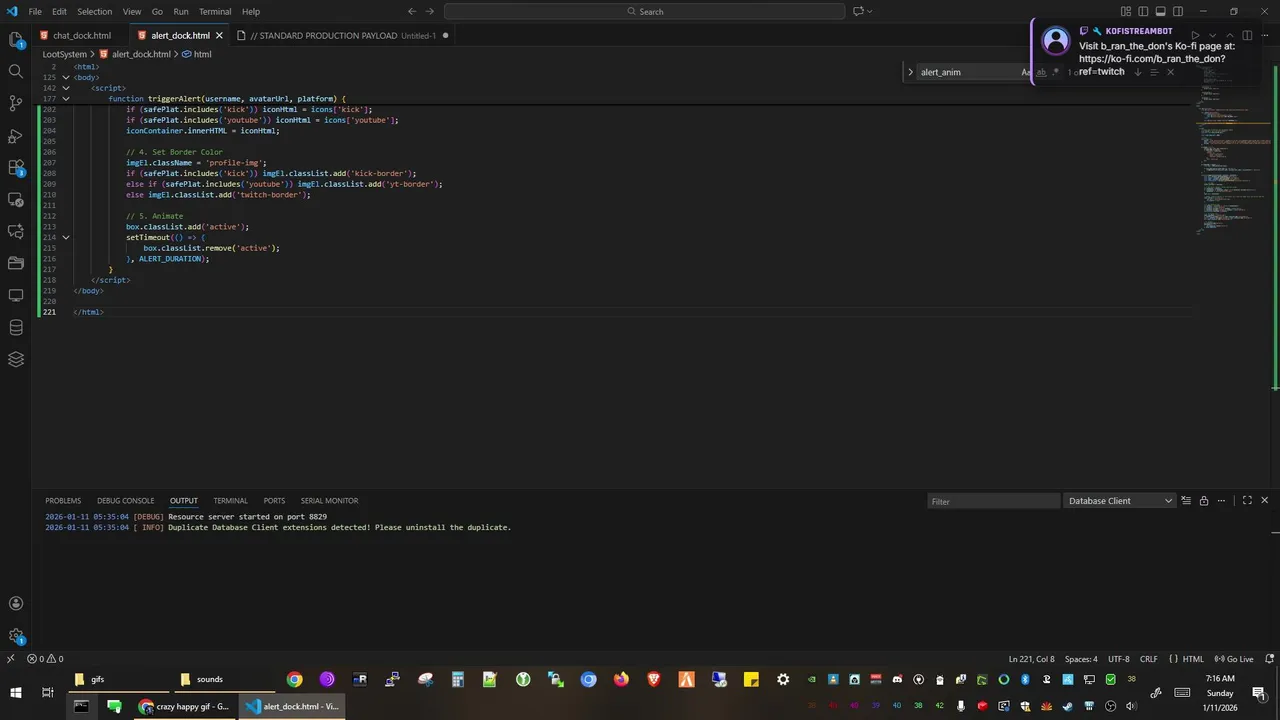
Task: Open the folder-shaped project manager icon in activity bar
Action: point(16,263)
